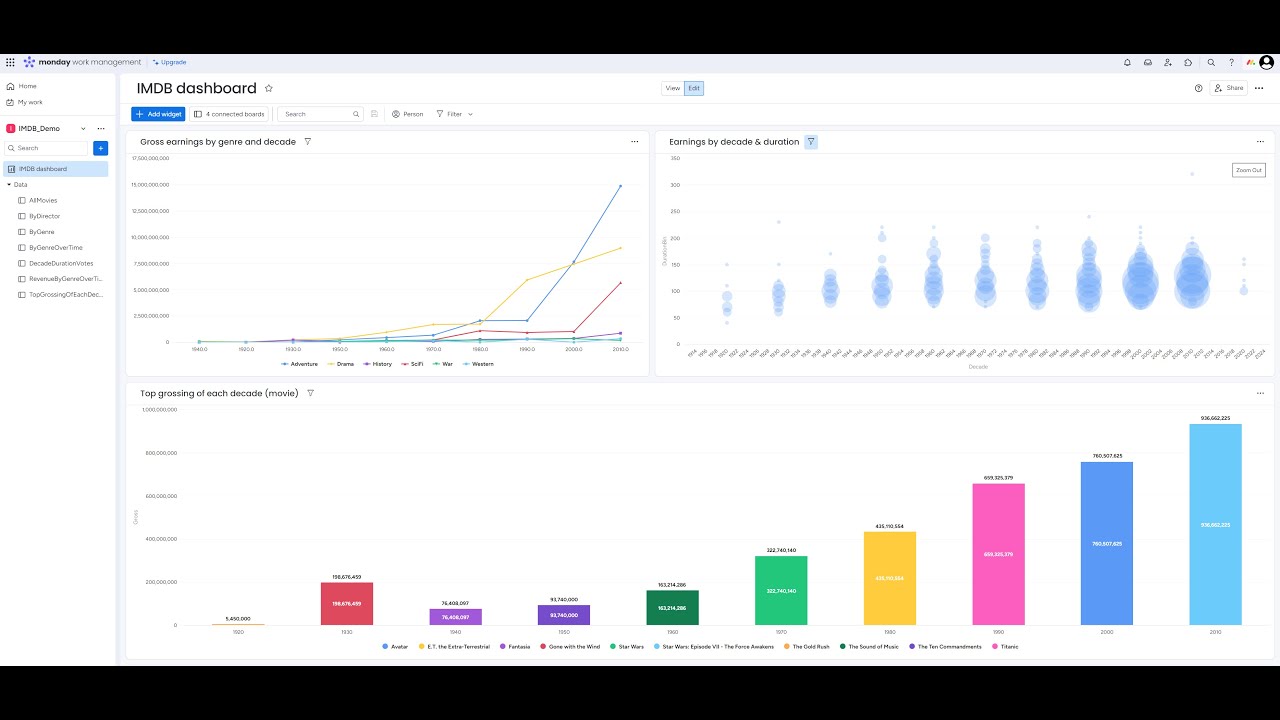Open Earnings by decade widget three-dot menu
The image size is (1280, 720).
1260,142
